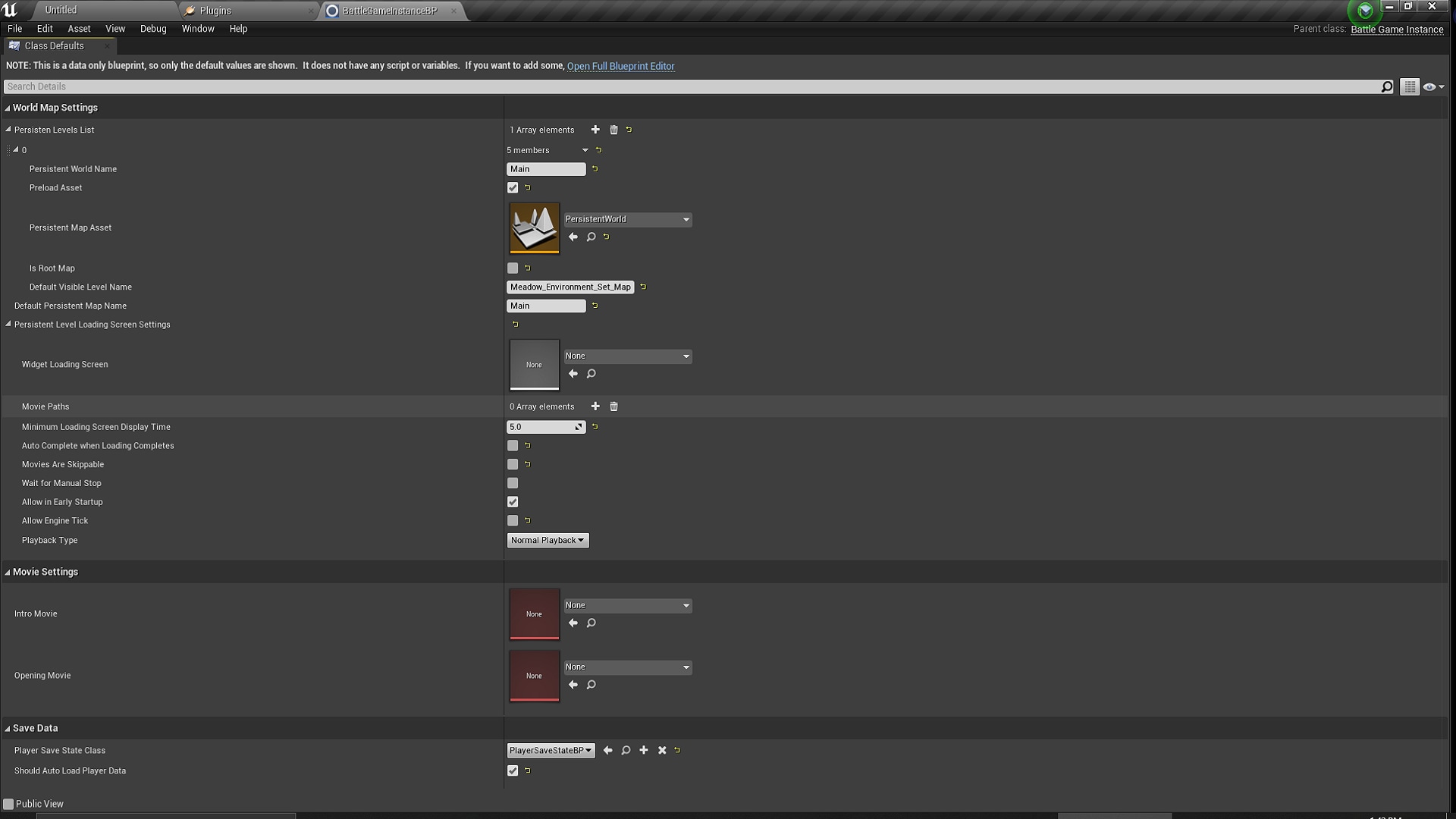Click the Open Full Blueprint Editor link
Image resolution: width=1456 pixels, height=819 pixels.
point(620,66)
